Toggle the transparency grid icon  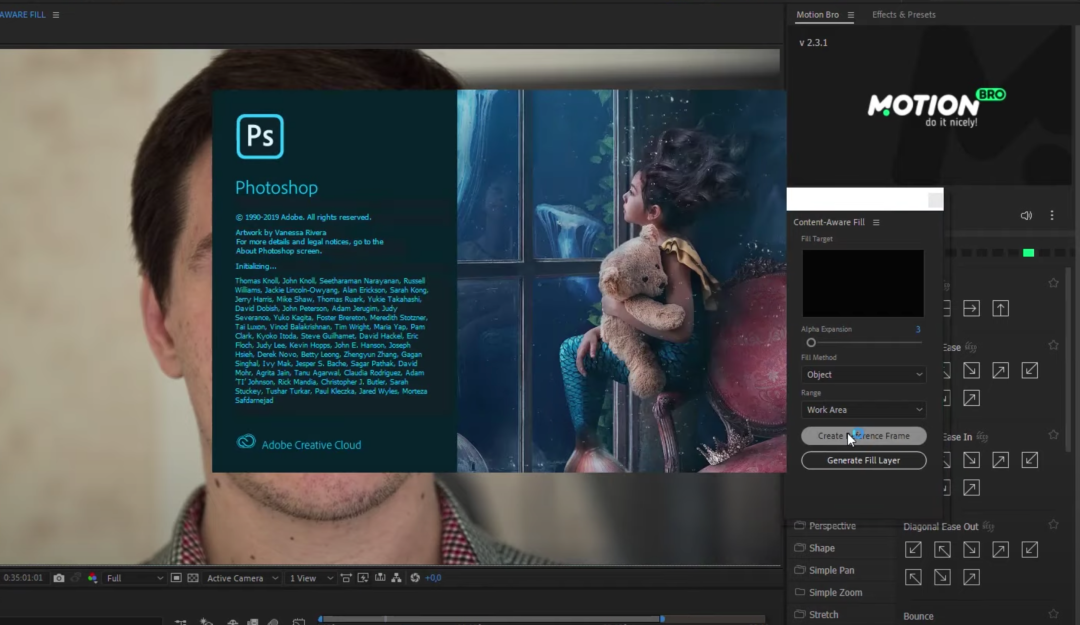192,578
